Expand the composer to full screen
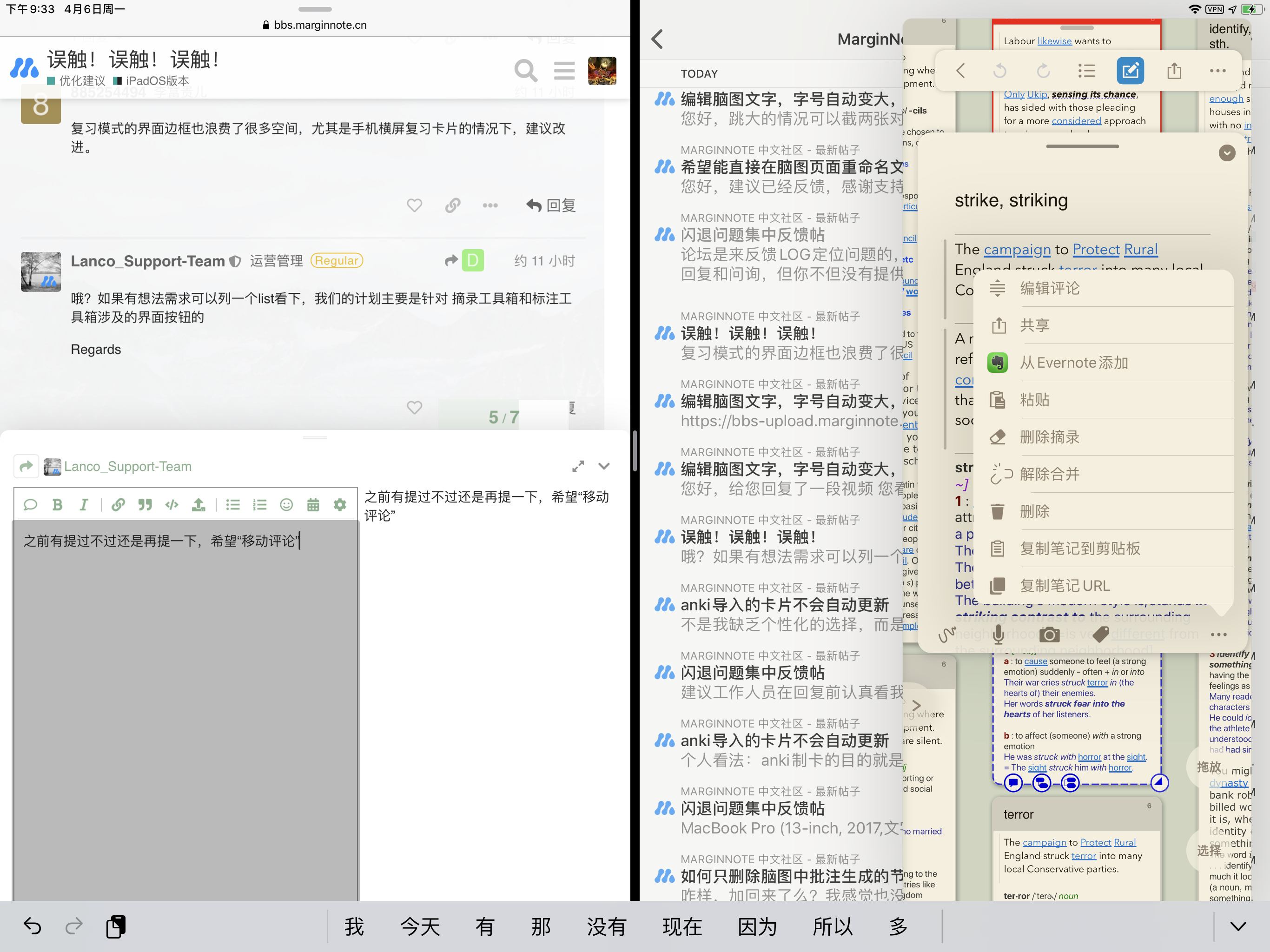Image resolution: width=1270 pixels, height=952 pixels. click(577, 466)
